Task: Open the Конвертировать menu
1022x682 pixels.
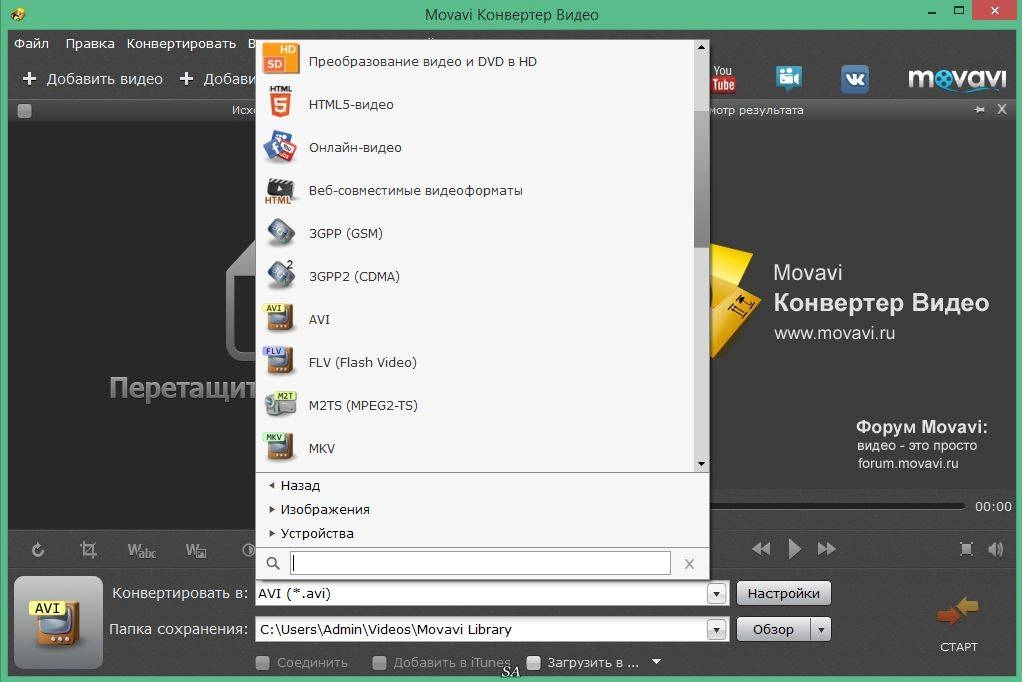Action: pos(181,44)
